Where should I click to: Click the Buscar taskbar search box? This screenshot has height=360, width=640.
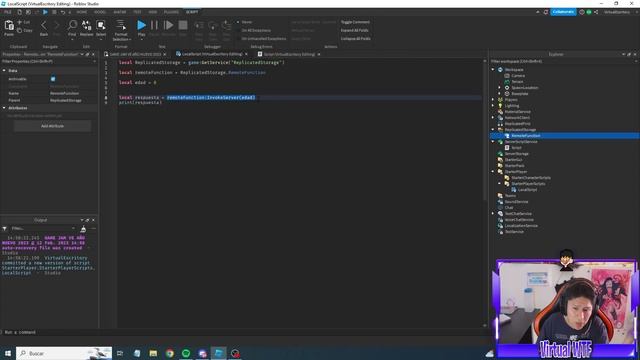click(x=64, y=353)
